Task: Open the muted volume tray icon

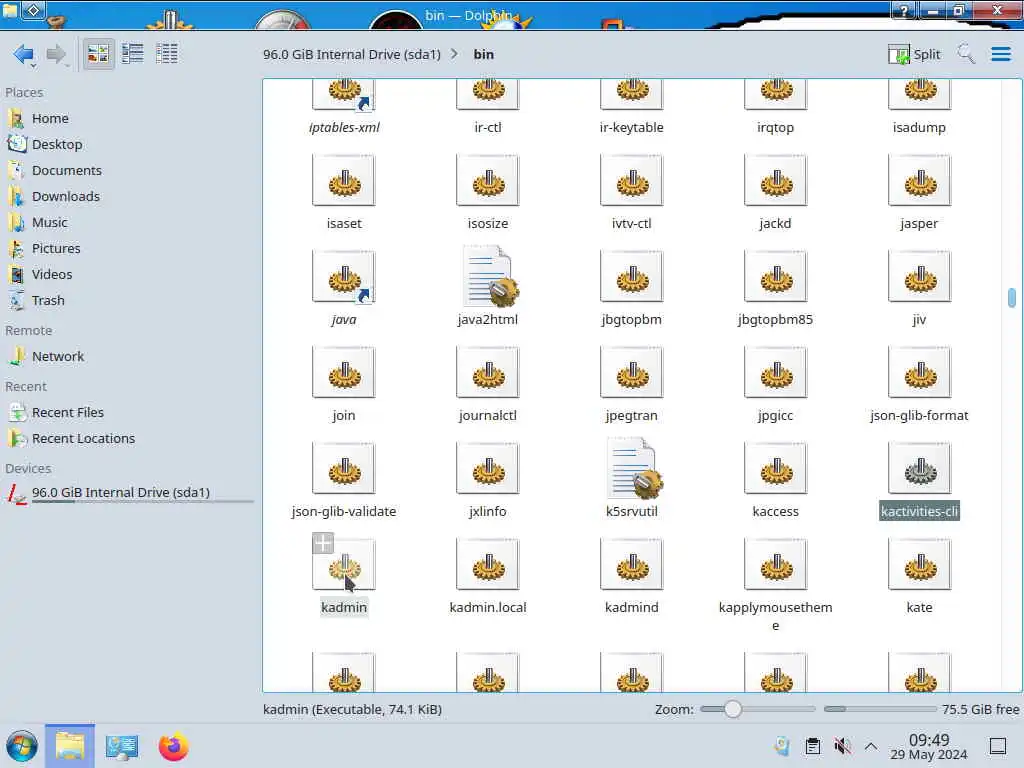Action: 842,746
